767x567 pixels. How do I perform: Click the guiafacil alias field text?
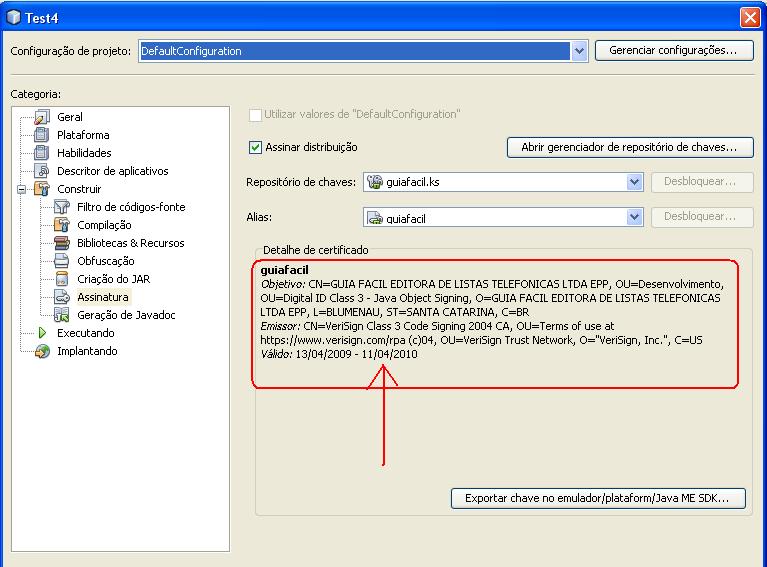(x=406, y=219)
